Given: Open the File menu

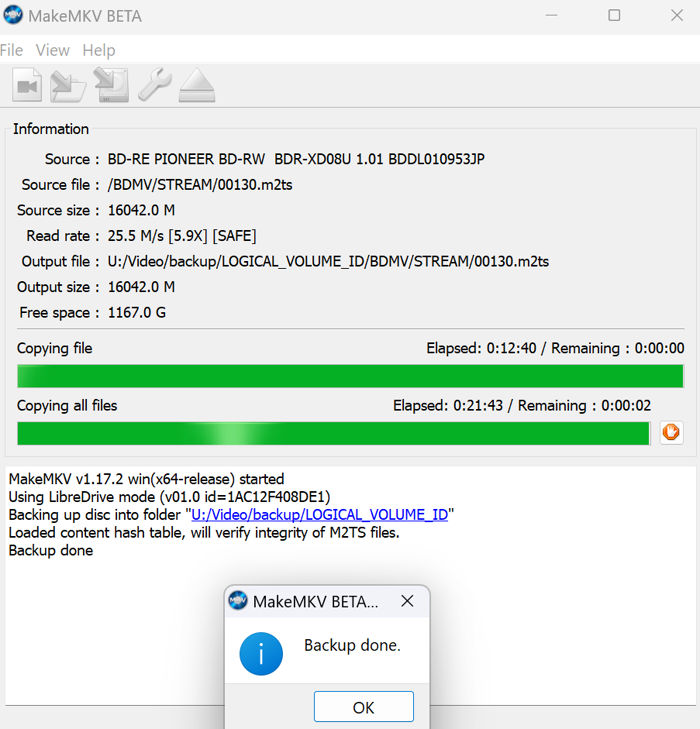Looking at the screenshot, I should 11,50.
